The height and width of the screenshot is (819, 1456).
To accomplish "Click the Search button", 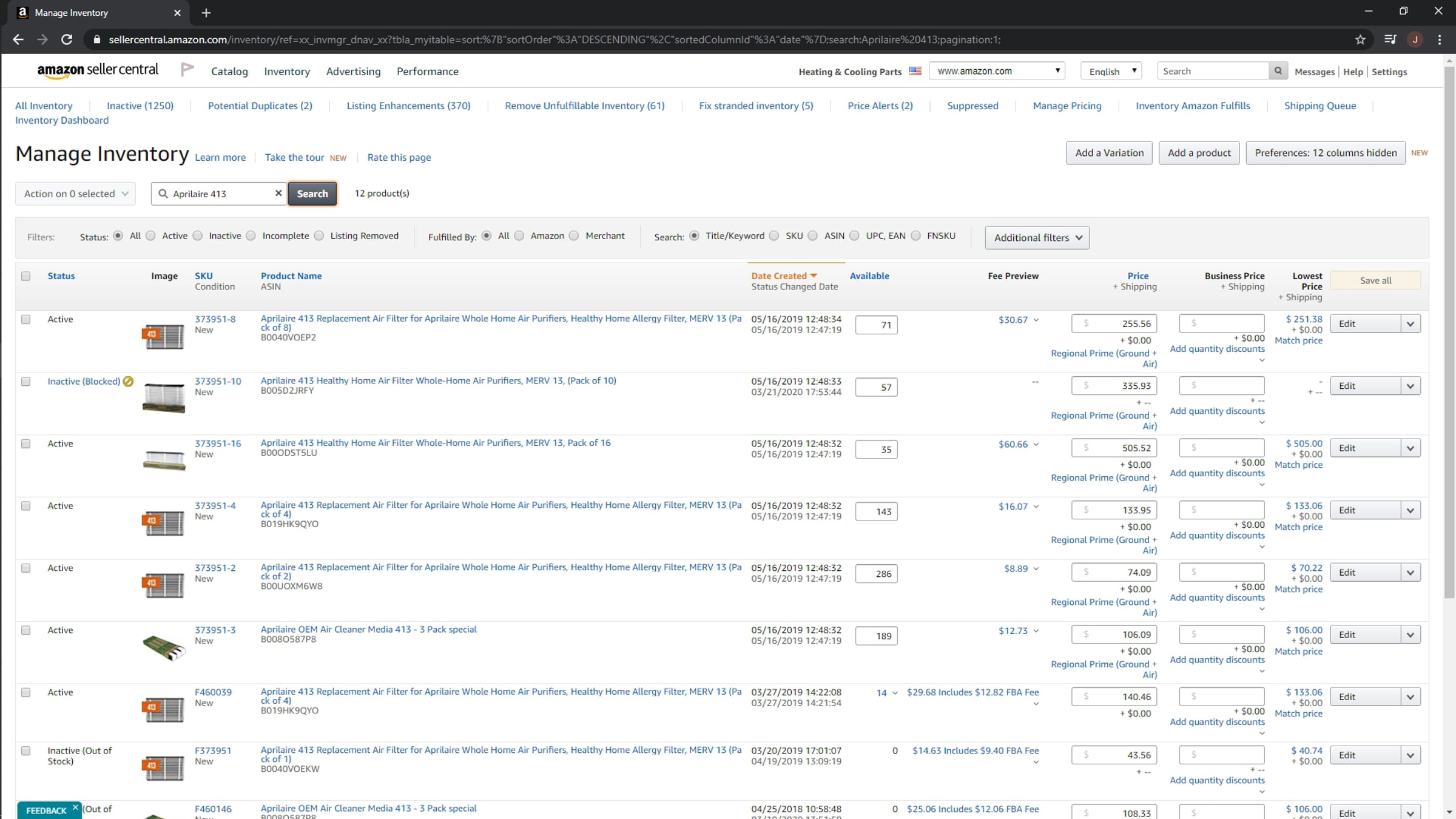I will tap(312, 194).
